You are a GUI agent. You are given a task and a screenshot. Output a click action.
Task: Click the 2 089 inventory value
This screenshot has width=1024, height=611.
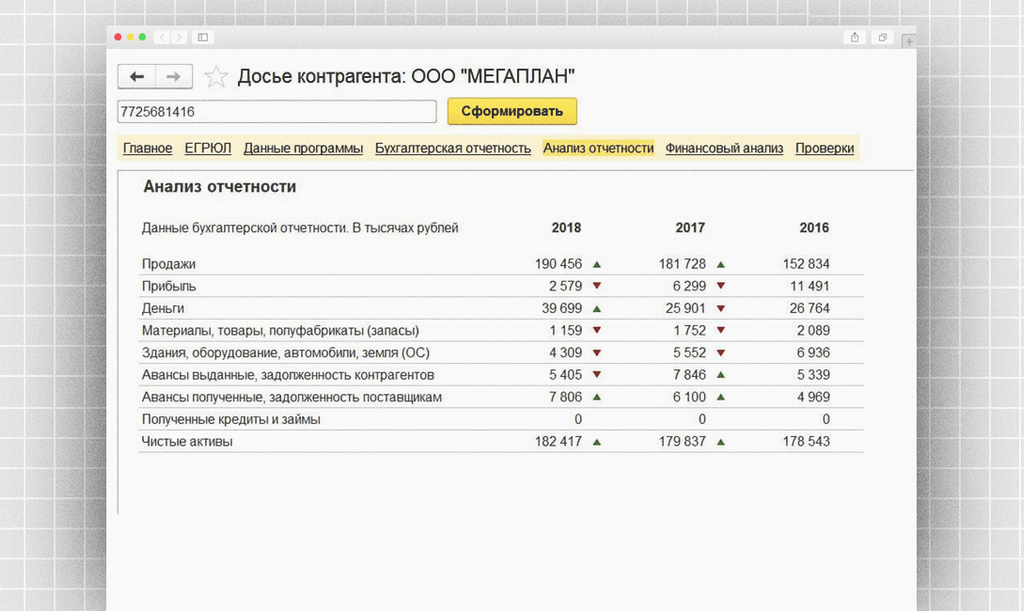pyautogui.click(x=813, y=331)
